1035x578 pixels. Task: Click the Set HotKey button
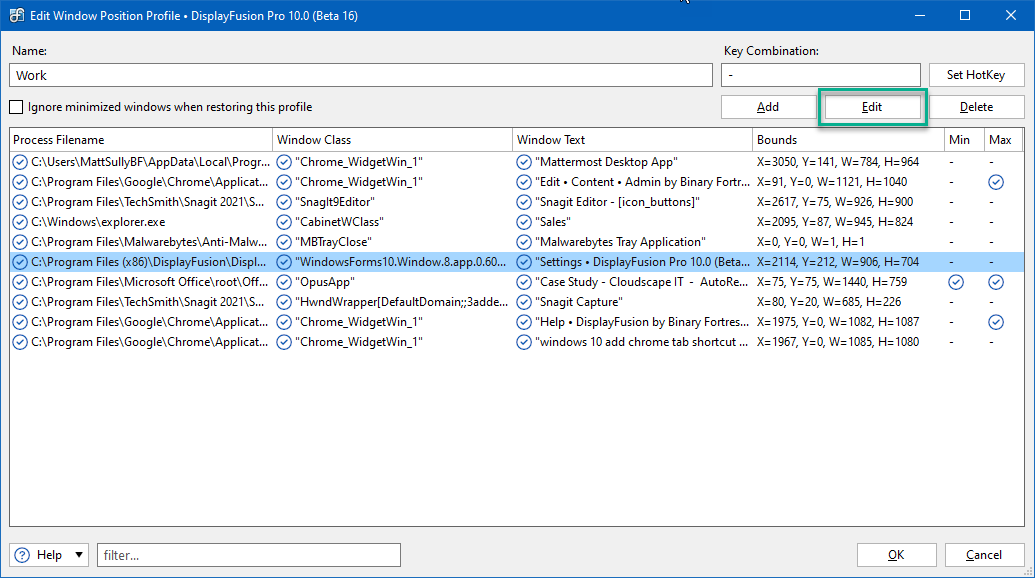pyautogui.click(x=976, y=75)
